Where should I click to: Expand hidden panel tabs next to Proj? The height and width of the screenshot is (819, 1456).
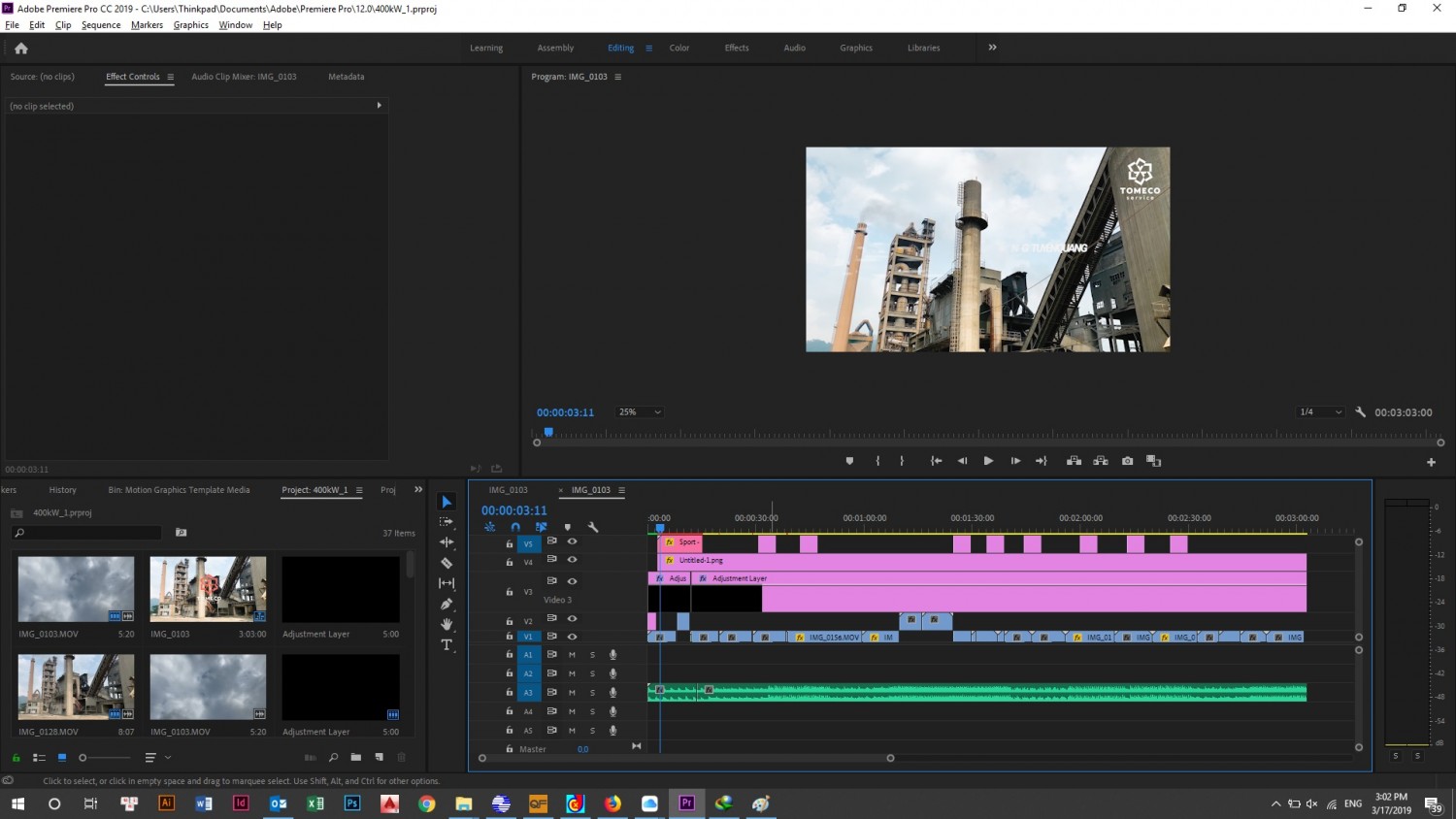click(418, 490)
